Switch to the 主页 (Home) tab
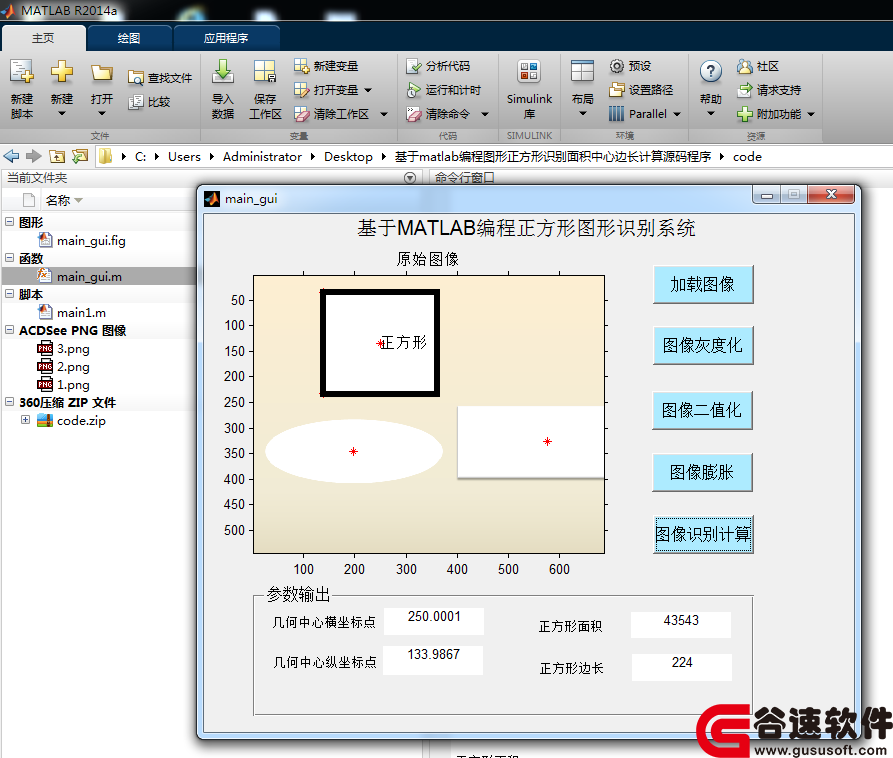This screenshot has width=893, height=758. [43, 38]
